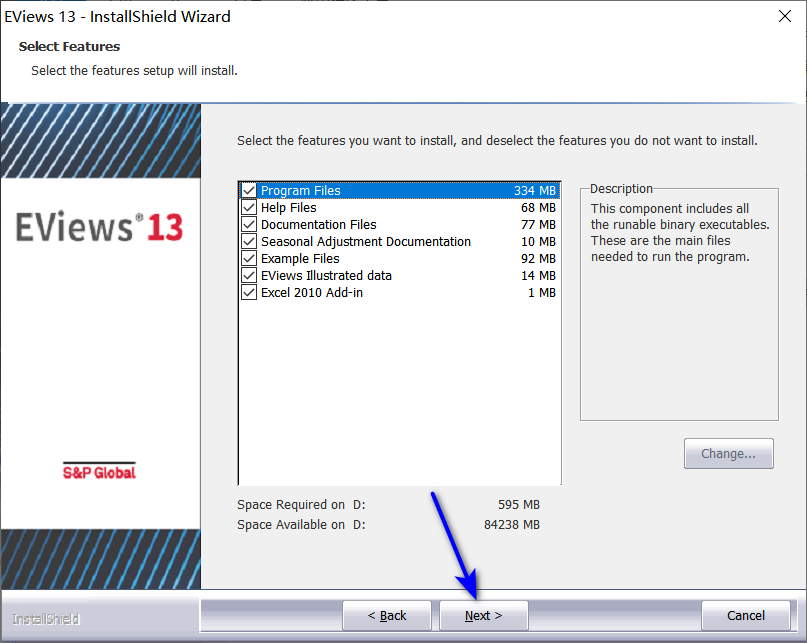Viewport: 807px width, 643px height.
Task: Uncheck the Program Files checkbox
Action: pyautogui.click(x=249, y=190)
